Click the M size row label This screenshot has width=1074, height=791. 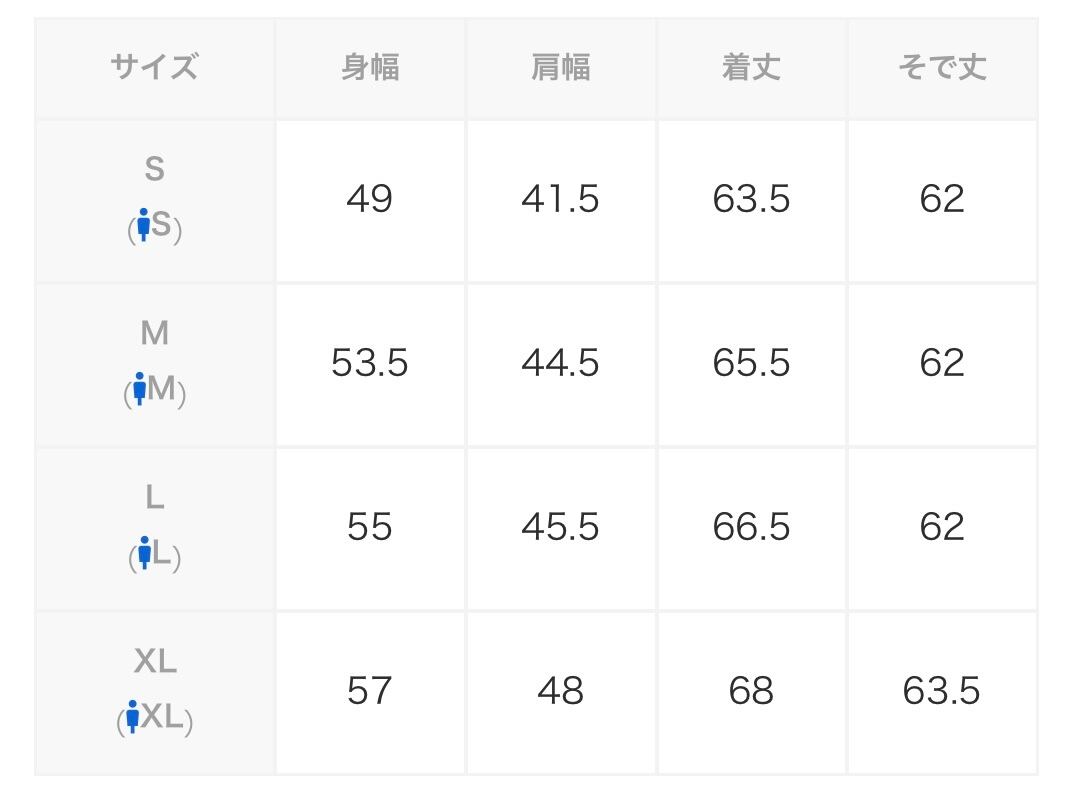click(154, 334)
